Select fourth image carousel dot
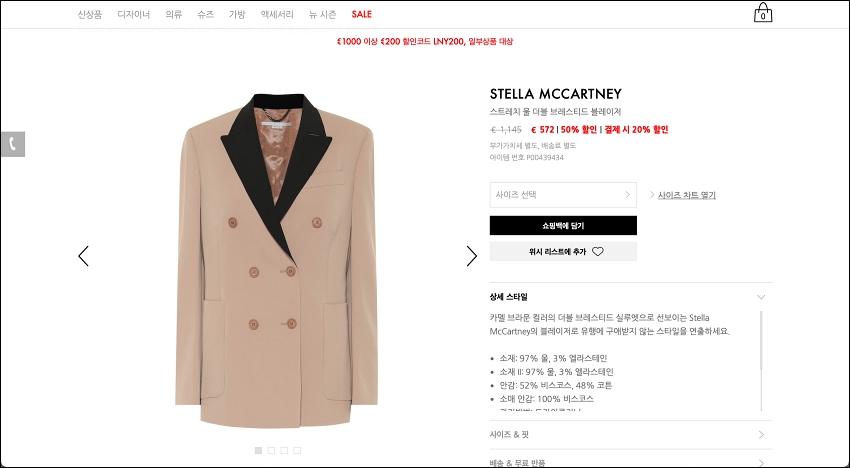 pos(297,450)
